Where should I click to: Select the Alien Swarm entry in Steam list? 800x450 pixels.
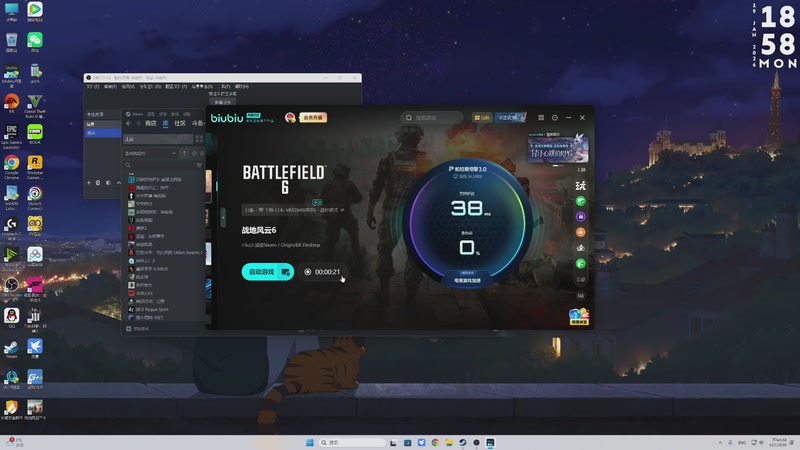coord(167,253)
